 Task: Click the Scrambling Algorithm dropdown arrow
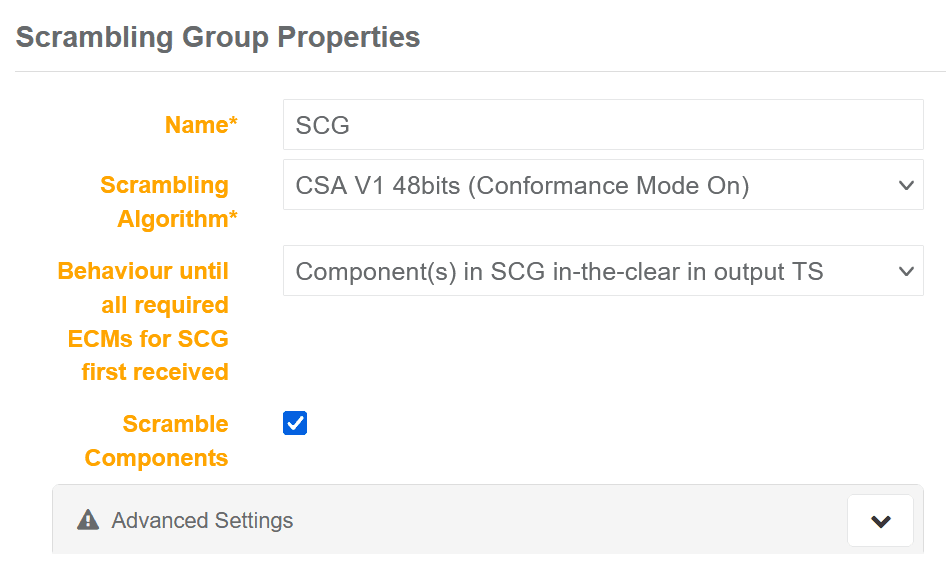pos(906,186)
